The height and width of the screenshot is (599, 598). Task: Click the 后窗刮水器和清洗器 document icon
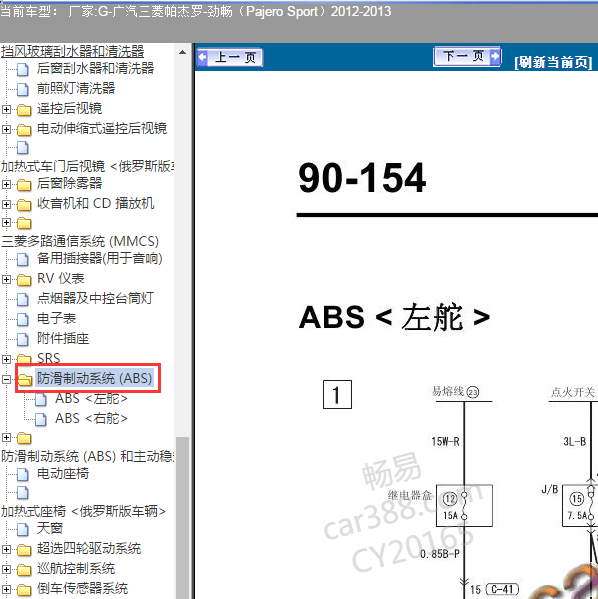point(23,70)
